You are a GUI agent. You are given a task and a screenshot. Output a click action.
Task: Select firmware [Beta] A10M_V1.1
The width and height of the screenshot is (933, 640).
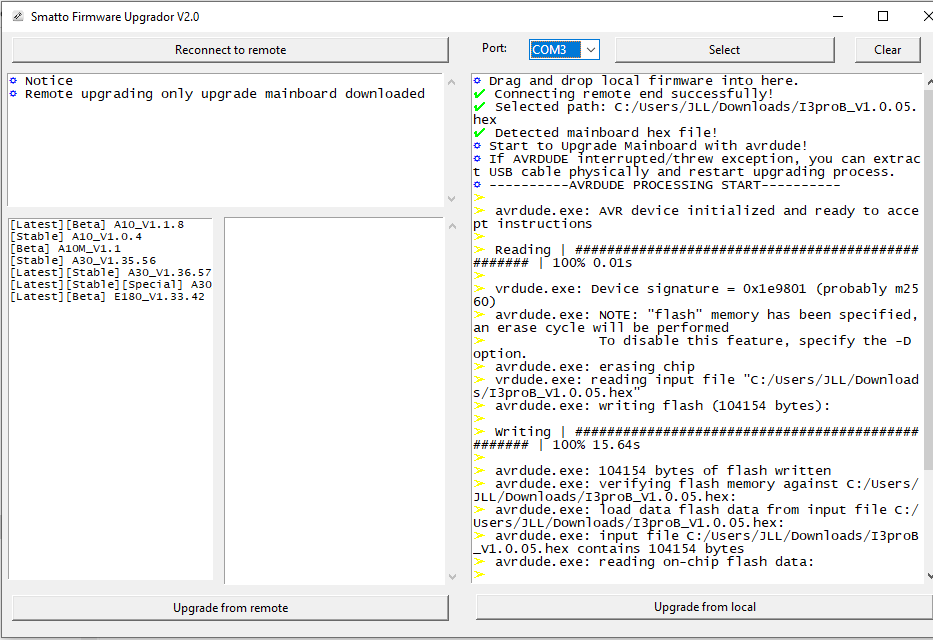[x=65, y=248]
